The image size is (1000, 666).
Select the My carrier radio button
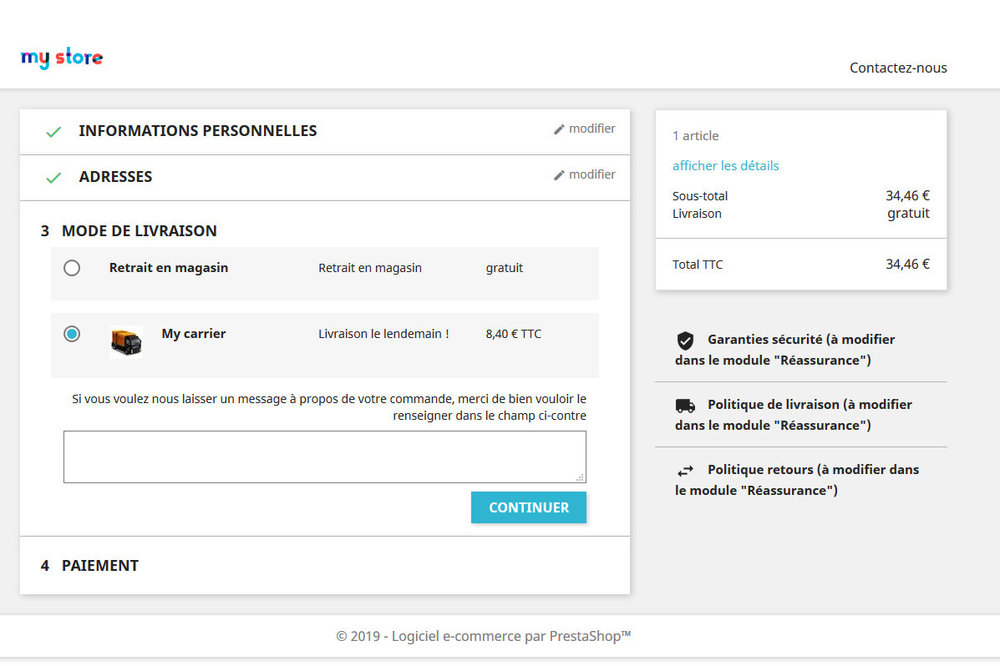point(72,334)
